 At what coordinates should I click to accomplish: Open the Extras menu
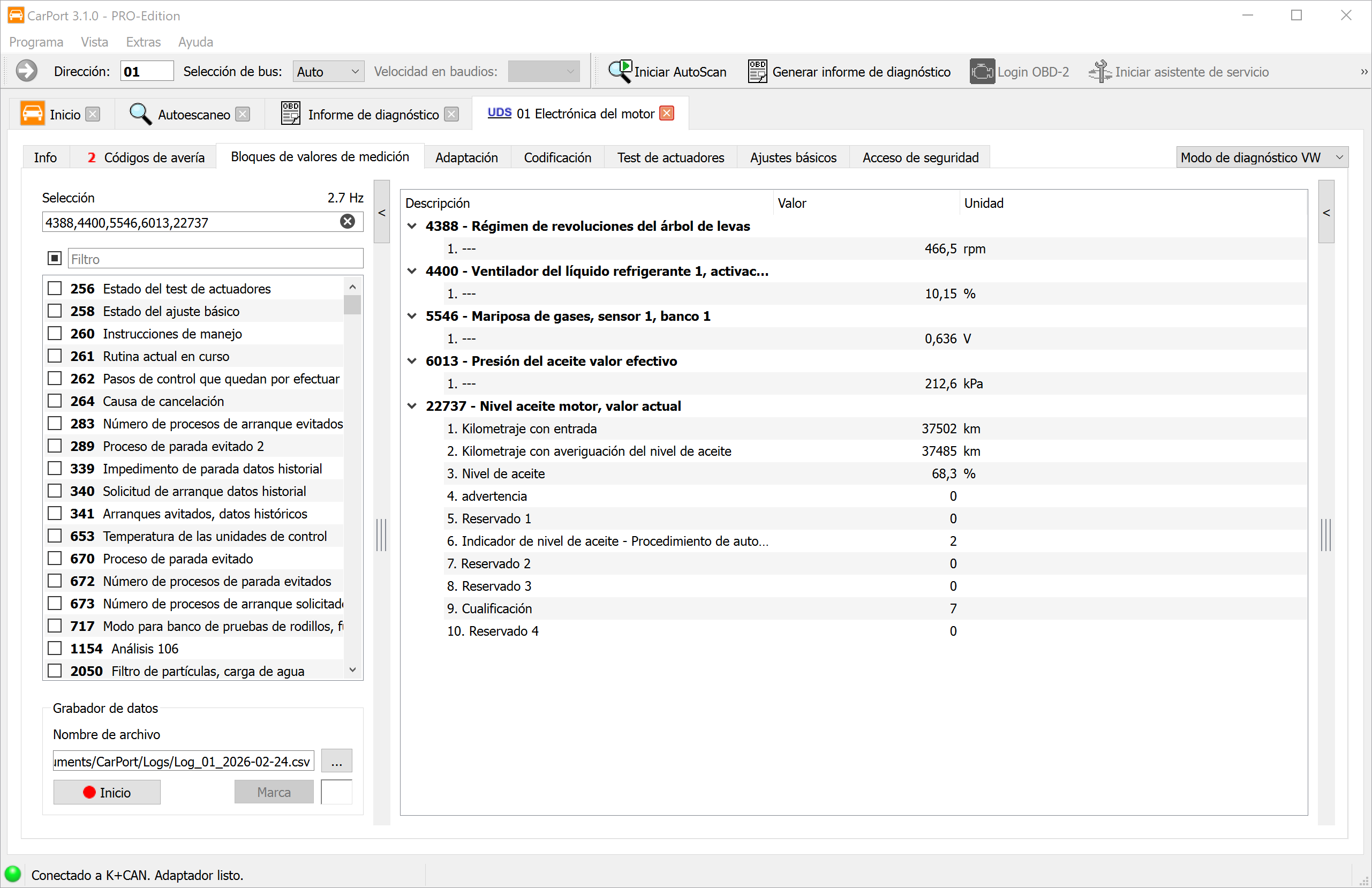point(143,42)
